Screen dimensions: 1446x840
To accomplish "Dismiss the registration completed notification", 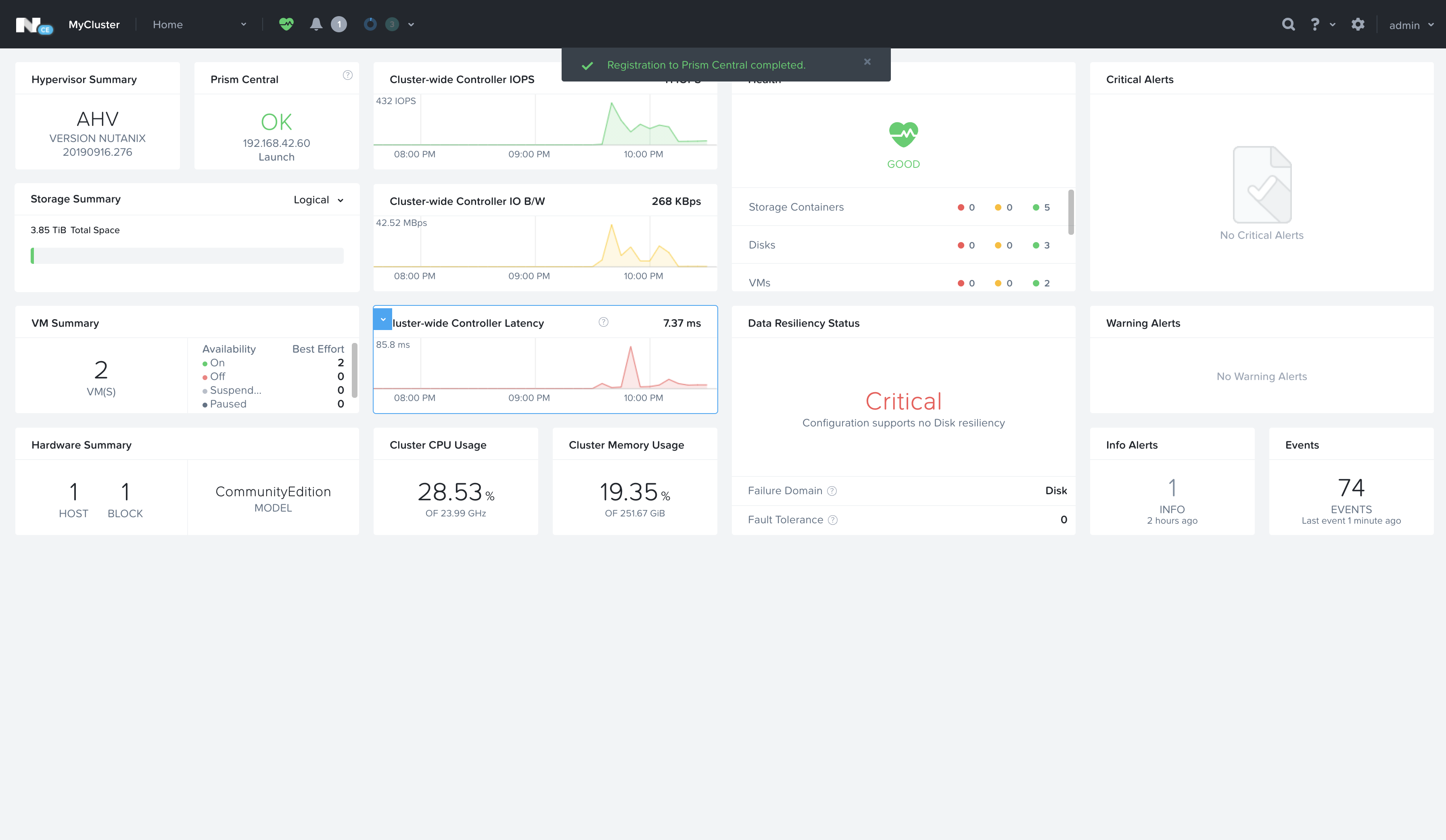I will [x=867, y=62].
